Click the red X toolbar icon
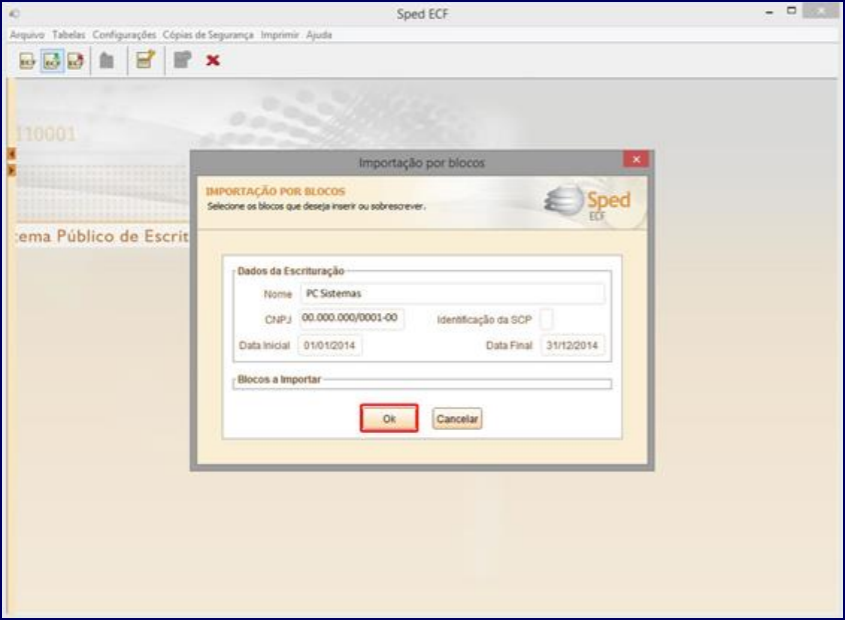 pyautogui.click(x=213, y=60)
